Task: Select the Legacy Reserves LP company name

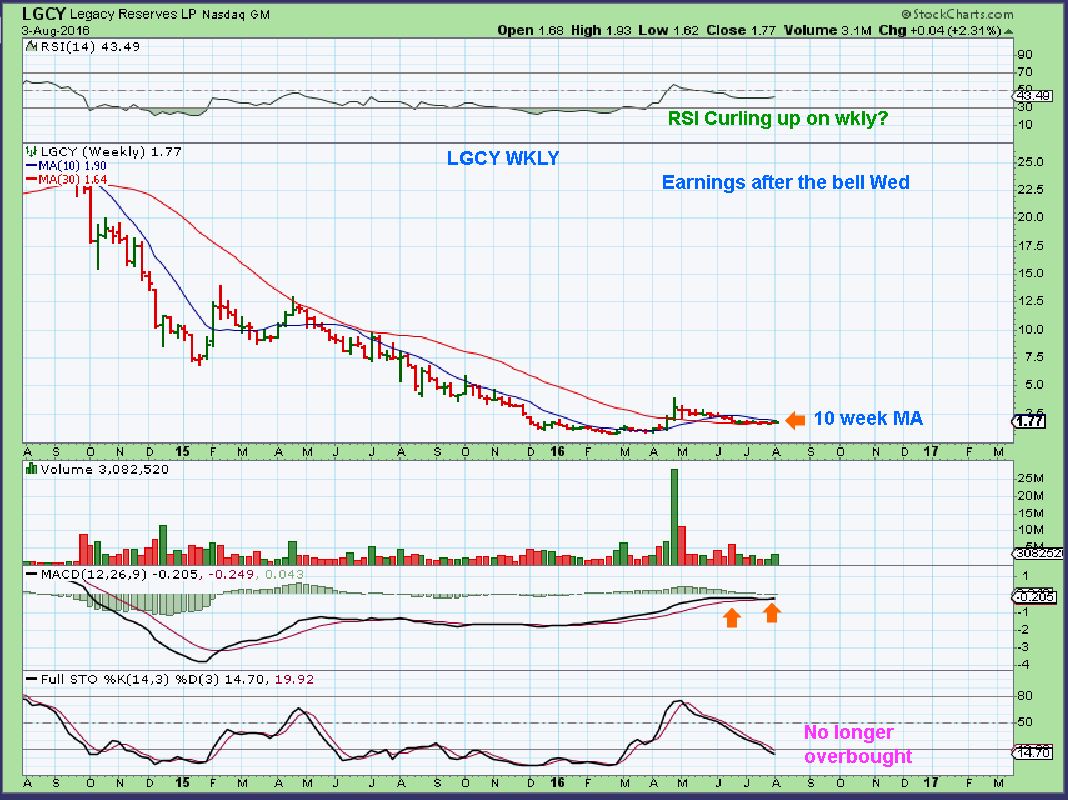Action: click(x=133, y=14)
